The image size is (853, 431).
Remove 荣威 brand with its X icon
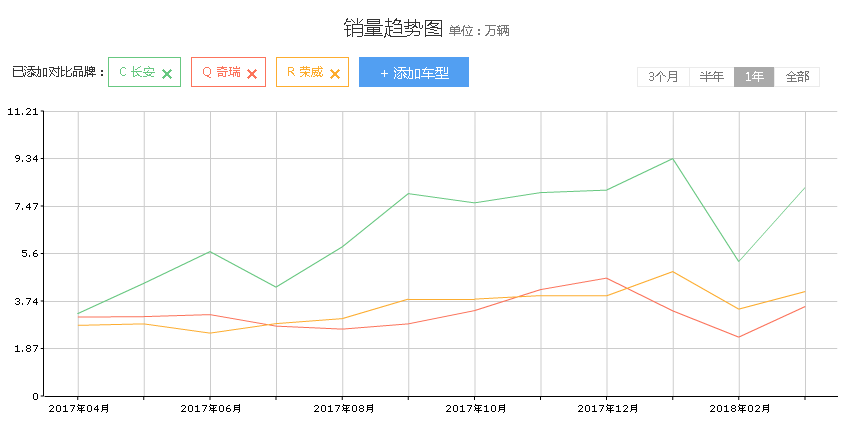(335, 73)
